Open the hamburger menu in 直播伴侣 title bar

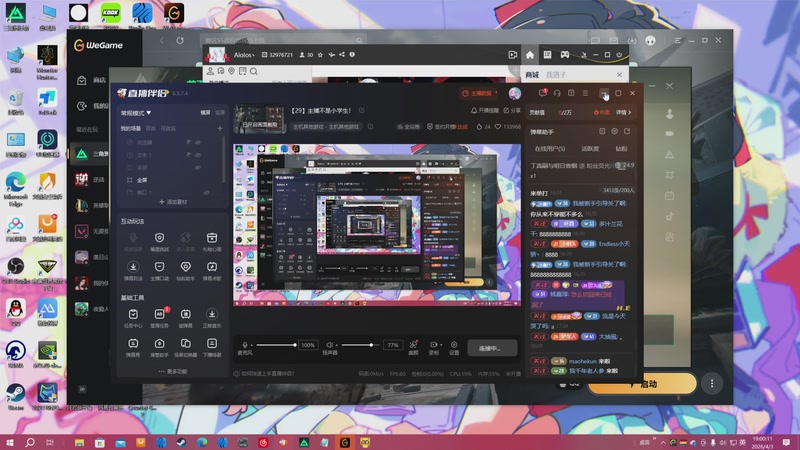click(585, 93)
